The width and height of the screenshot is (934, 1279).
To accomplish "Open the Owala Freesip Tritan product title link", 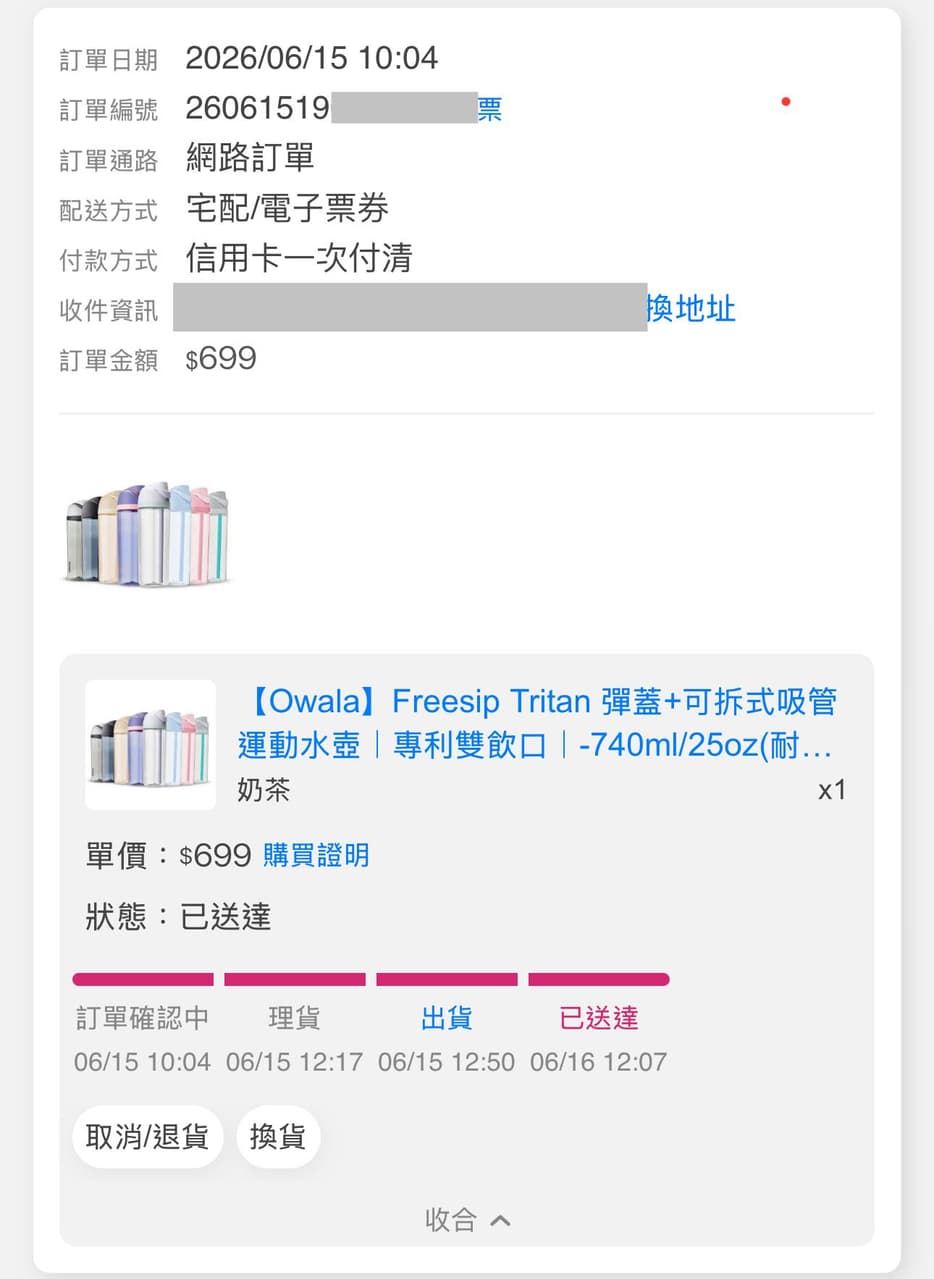I will pos(537,723).
